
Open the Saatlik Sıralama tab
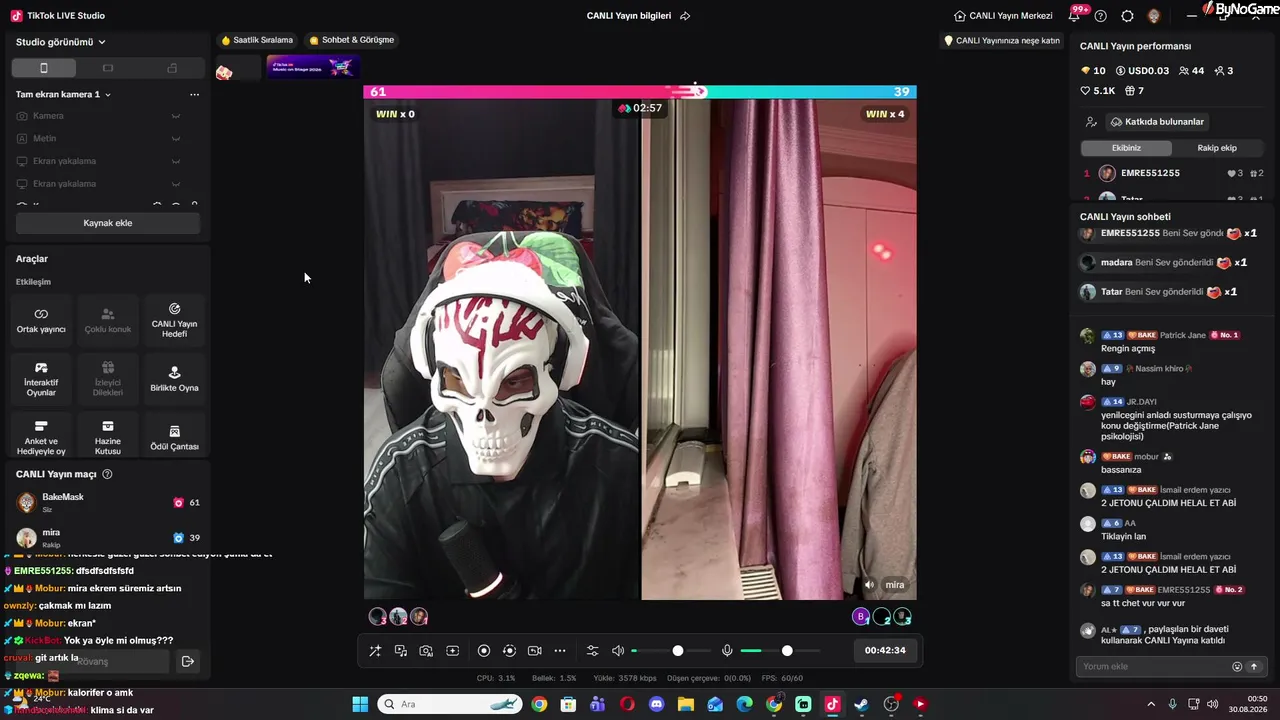pyautogui.click(x=257, y=40)
